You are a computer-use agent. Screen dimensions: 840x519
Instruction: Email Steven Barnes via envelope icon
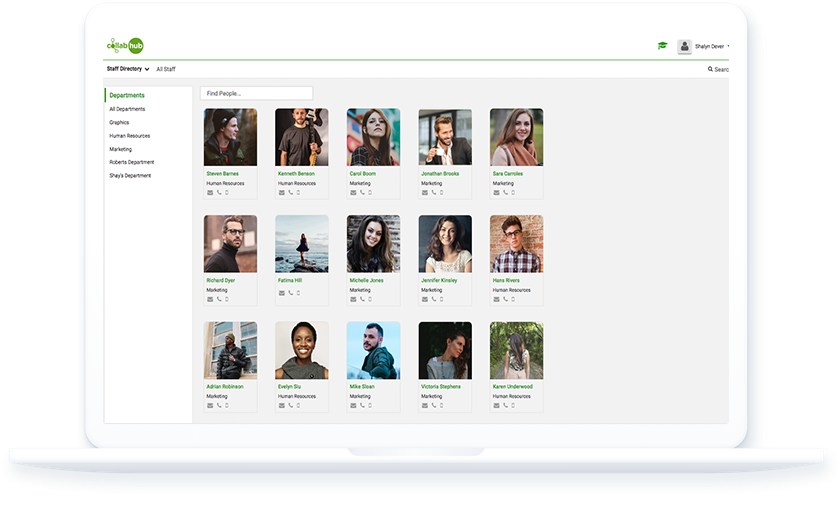tap(210, 193)
